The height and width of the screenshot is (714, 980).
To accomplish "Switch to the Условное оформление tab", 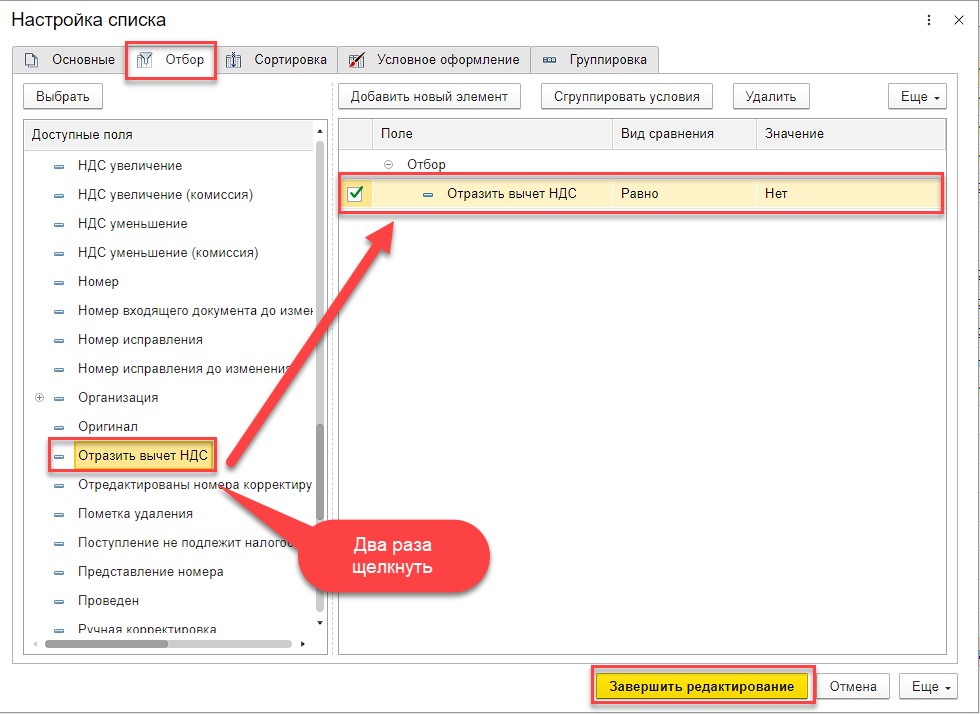I will 434,60.
